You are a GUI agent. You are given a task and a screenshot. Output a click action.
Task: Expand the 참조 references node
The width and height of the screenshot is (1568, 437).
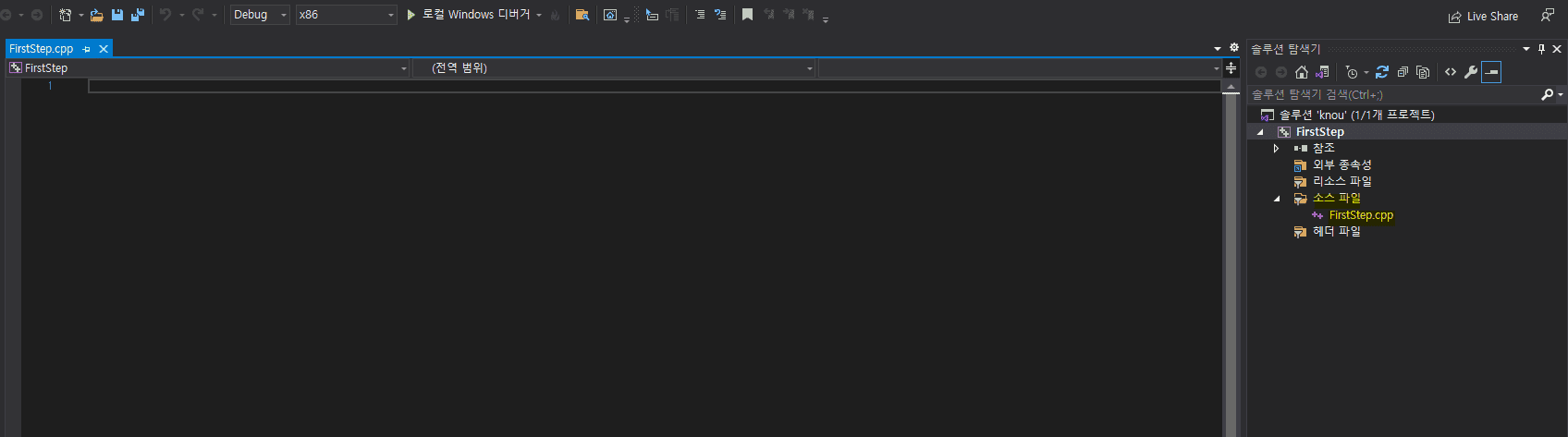(1276, 149)
